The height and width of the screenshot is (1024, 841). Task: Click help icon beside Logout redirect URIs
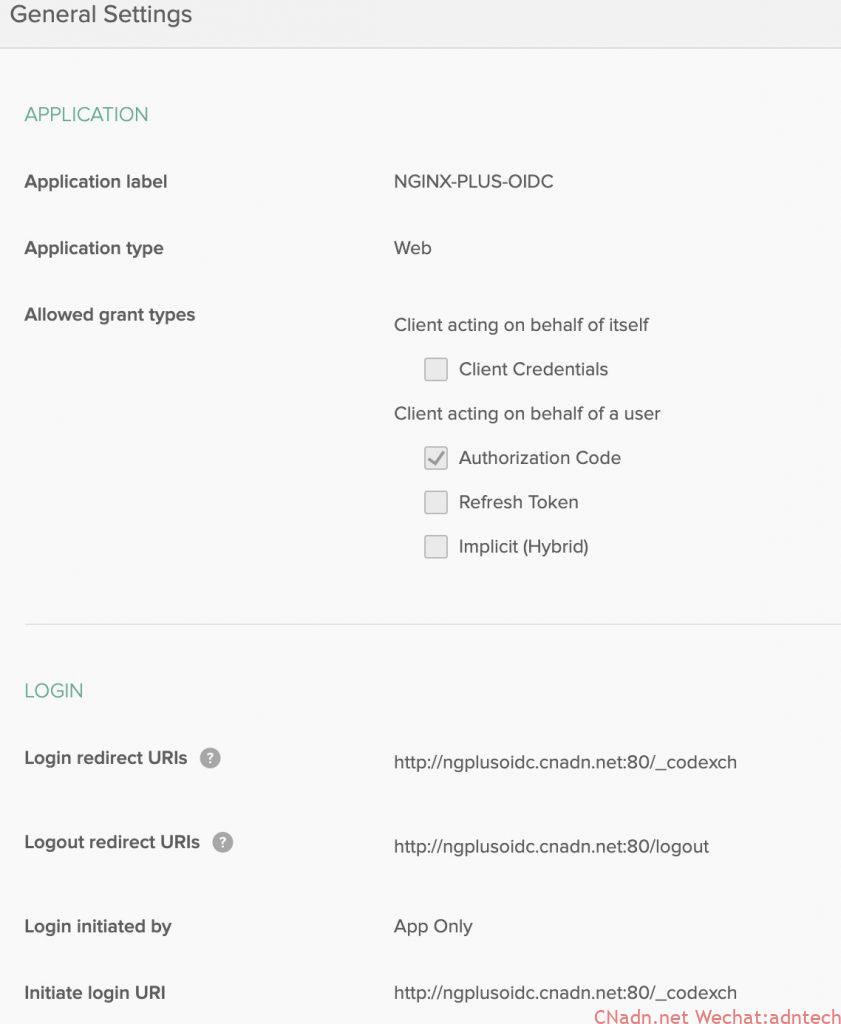pyautogui.click(x=223, y=842)
